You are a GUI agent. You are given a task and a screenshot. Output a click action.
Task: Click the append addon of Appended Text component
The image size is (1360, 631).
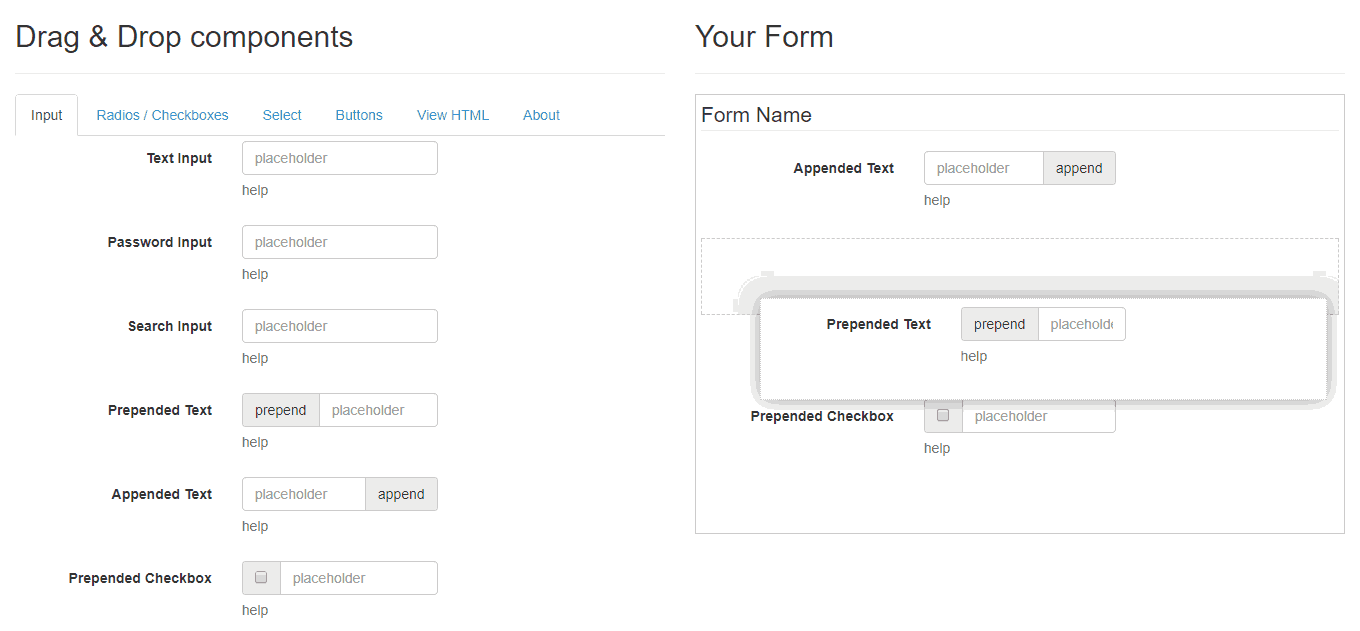pos(401,494)
